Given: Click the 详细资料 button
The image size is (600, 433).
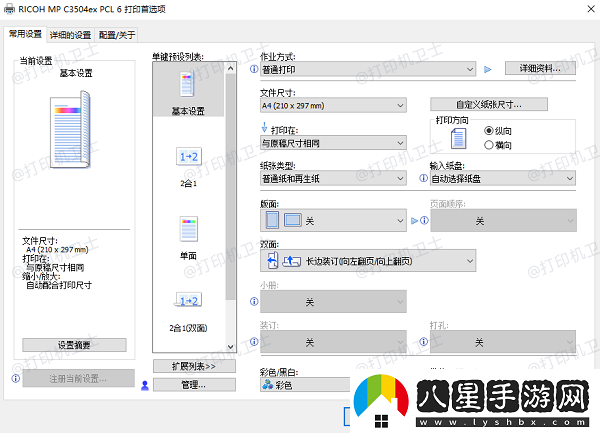Looking at the screenshot, I should (540, 68).
